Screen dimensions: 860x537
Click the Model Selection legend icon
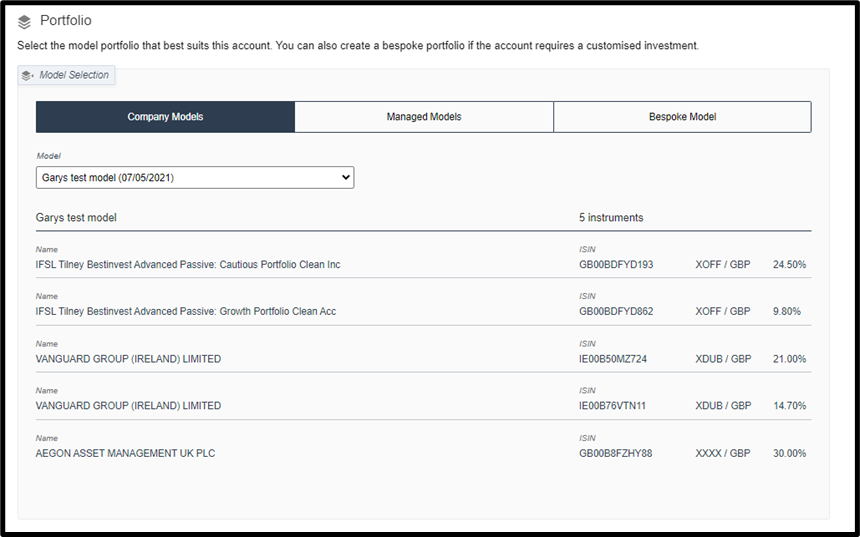[x=27, y=75]
